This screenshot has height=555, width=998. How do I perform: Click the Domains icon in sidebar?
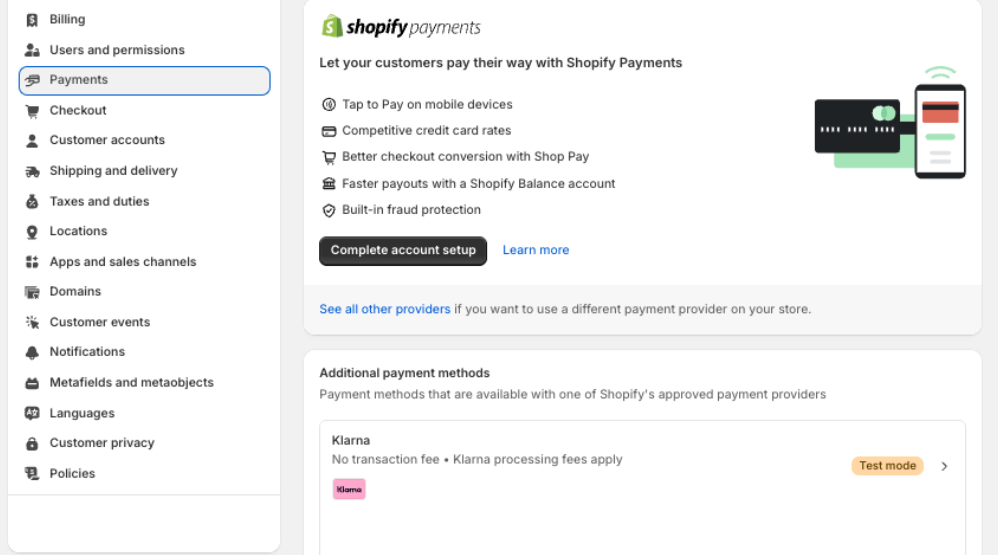tap(31, 292)
